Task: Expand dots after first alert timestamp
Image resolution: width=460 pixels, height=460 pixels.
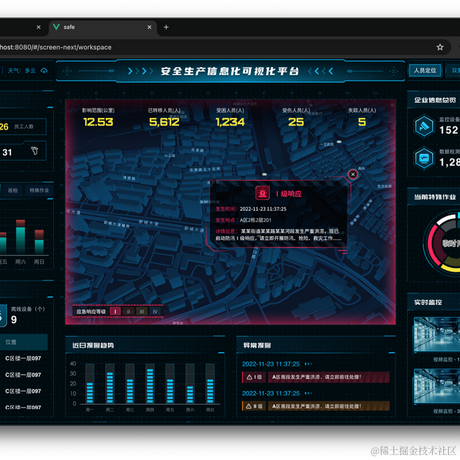Action: pos(308,364)
